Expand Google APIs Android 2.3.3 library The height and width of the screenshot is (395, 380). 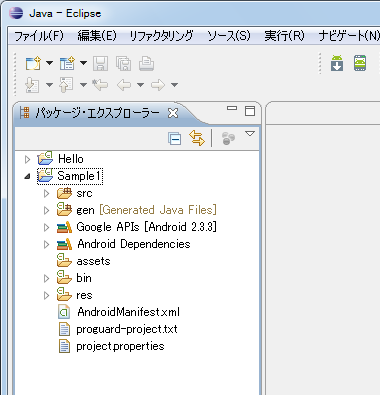click(47, 227)
